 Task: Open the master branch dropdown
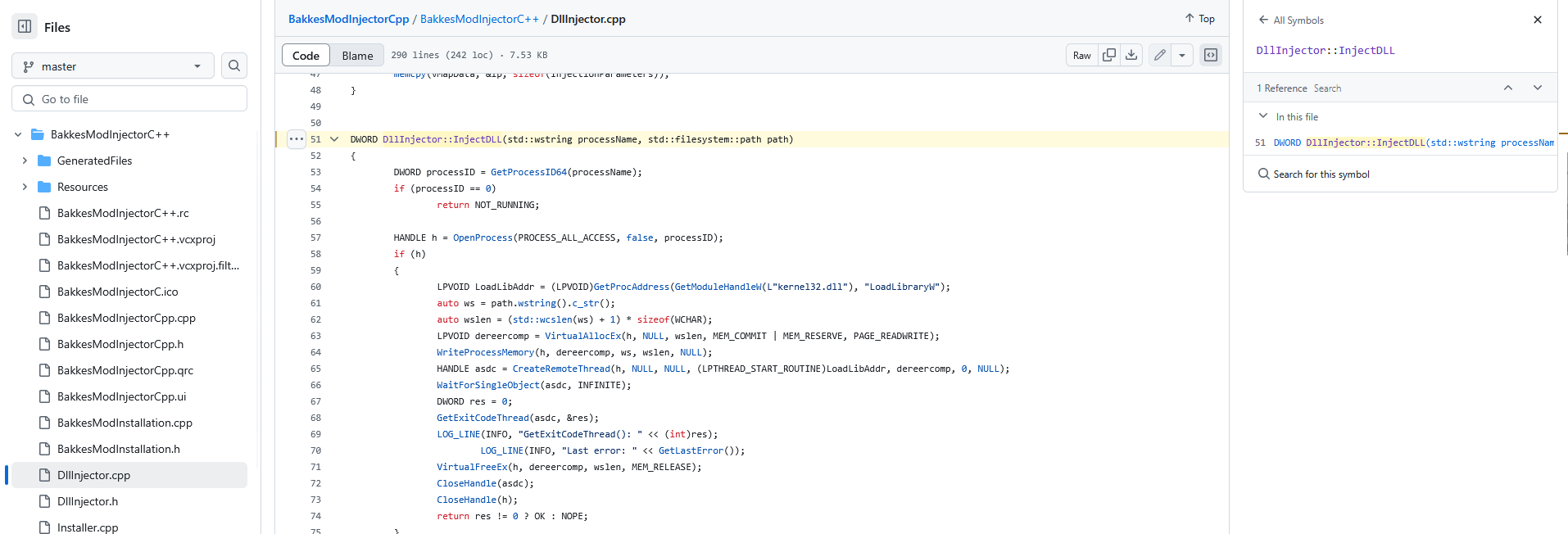pyautogui.click(x=113, y=66)
